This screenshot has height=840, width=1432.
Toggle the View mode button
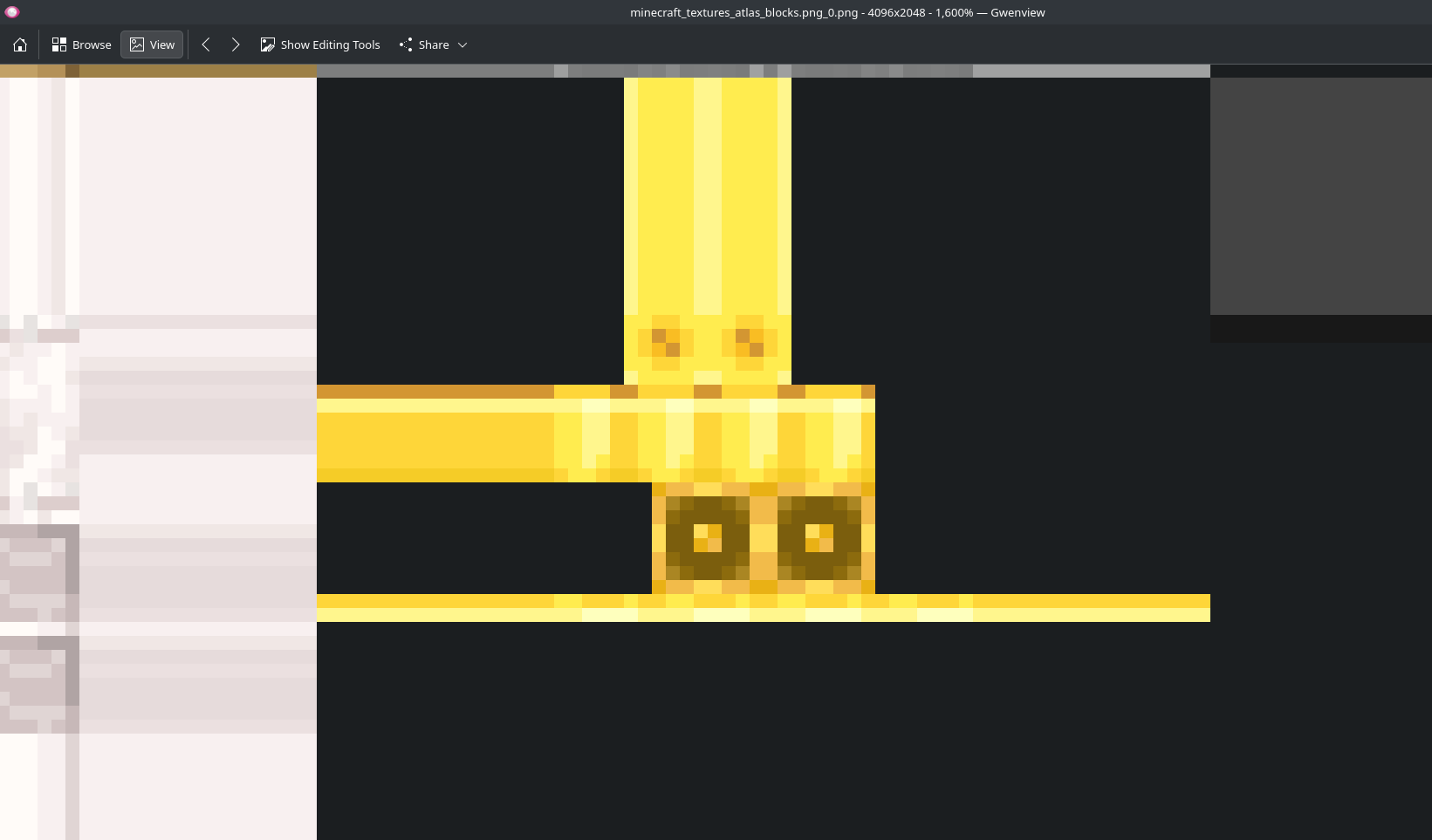[152, 44]
